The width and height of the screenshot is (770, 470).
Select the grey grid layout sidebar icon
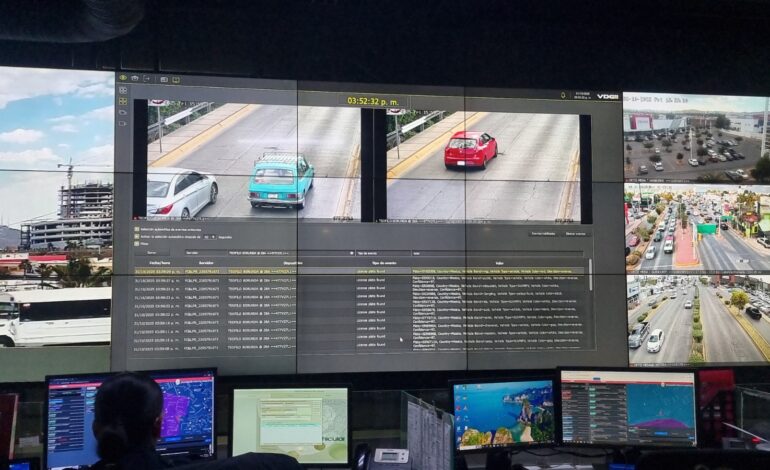(x=123, y=90)
